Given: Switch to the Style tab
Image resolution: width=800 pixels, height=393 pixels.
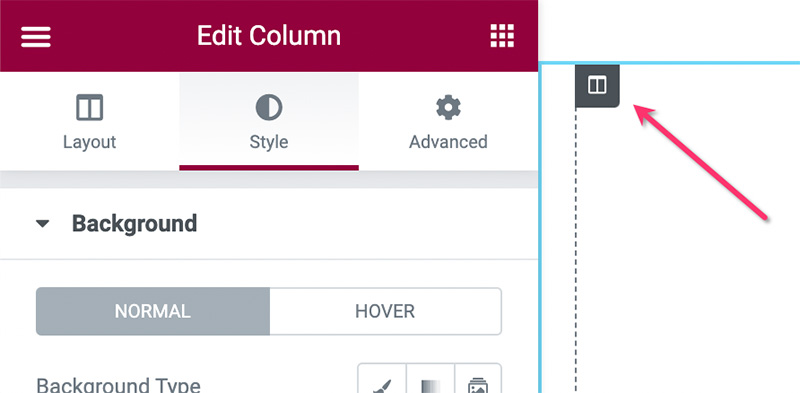Looking at the screenshot, I should (x=269, y=121).
